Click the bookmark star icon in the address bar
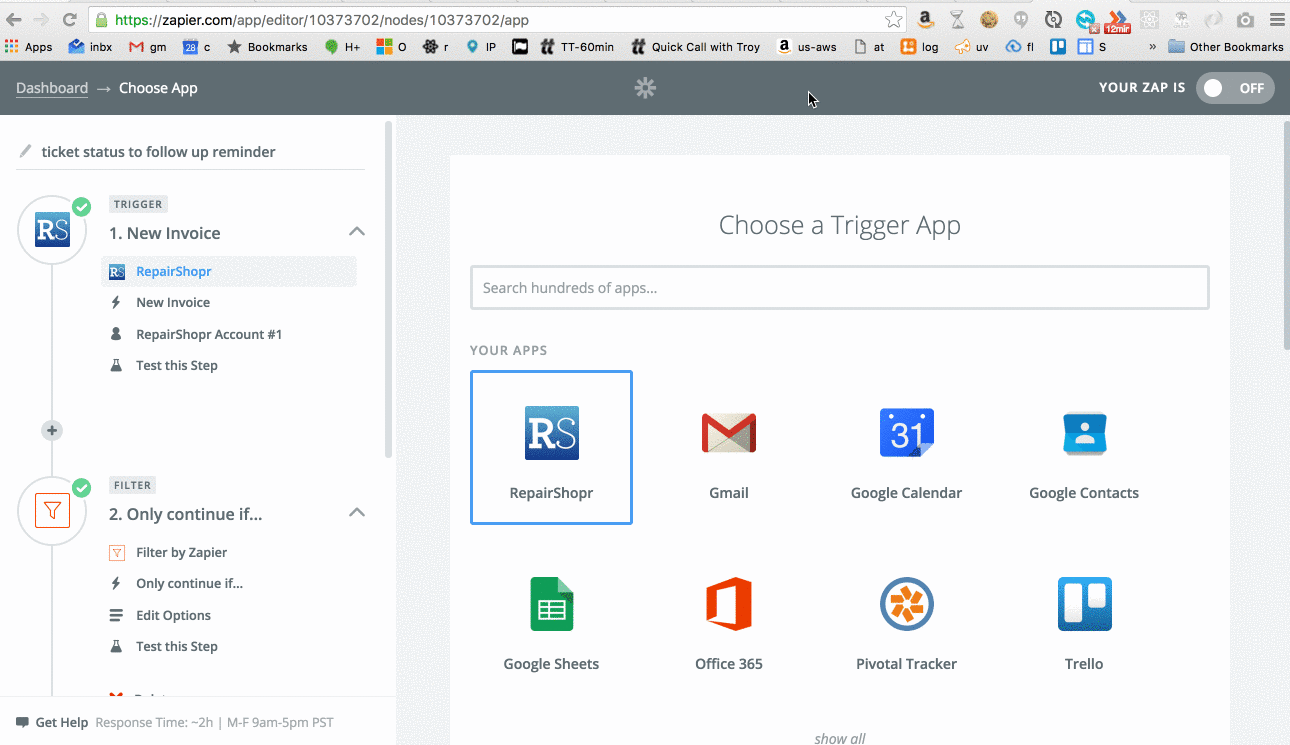This screenshot has height=745, width=1290. pos(893,20)
